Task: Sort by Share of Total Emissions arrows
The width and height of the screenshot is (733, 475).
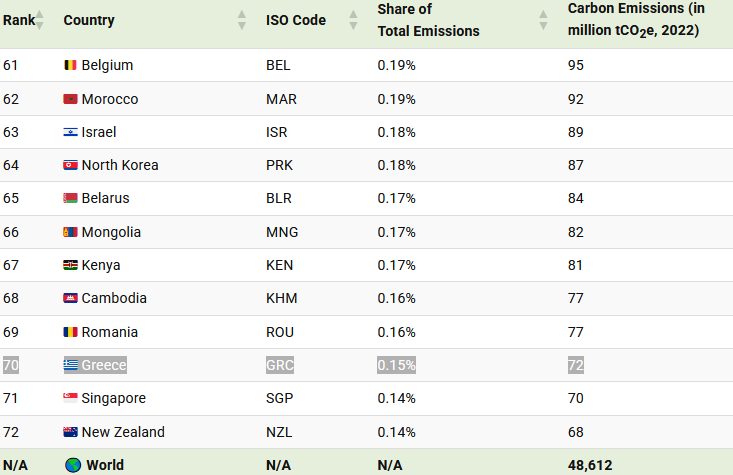Action: [543, 20]
